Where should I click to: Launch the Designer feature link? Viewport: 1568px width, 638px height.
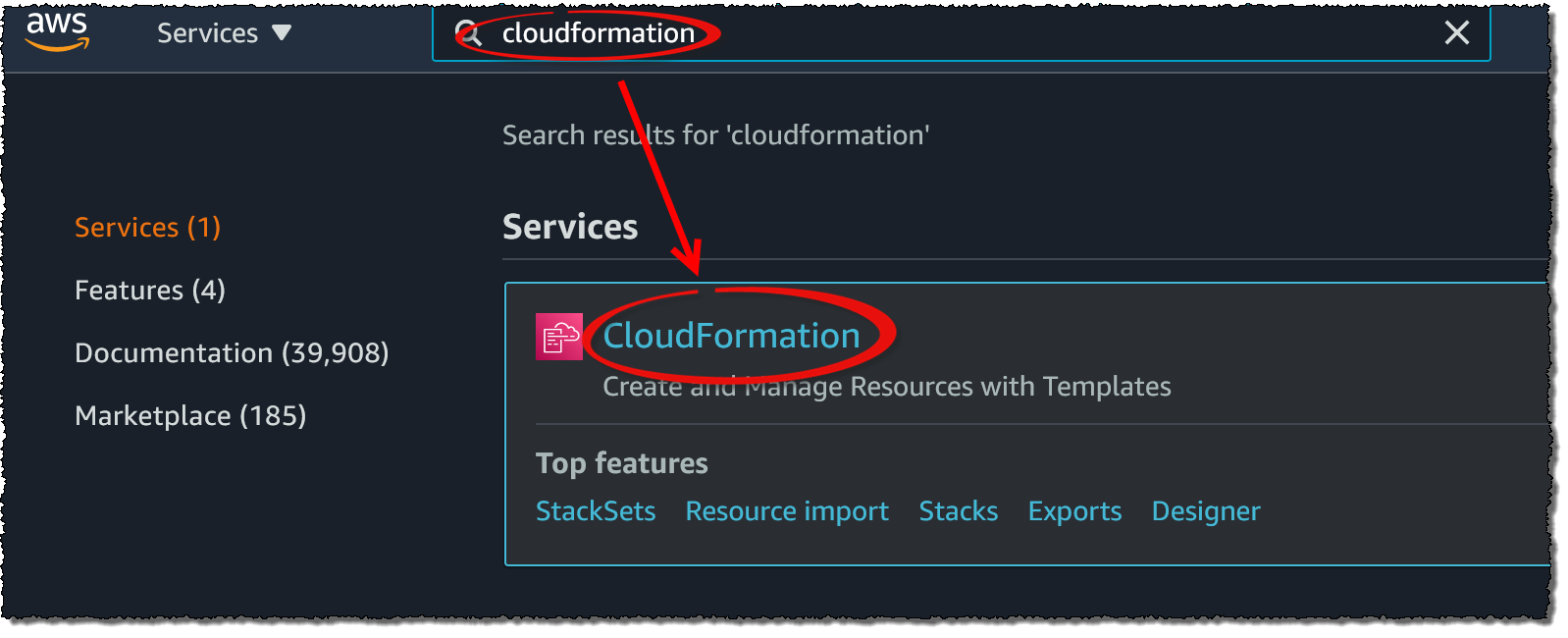click(1205, 511)
